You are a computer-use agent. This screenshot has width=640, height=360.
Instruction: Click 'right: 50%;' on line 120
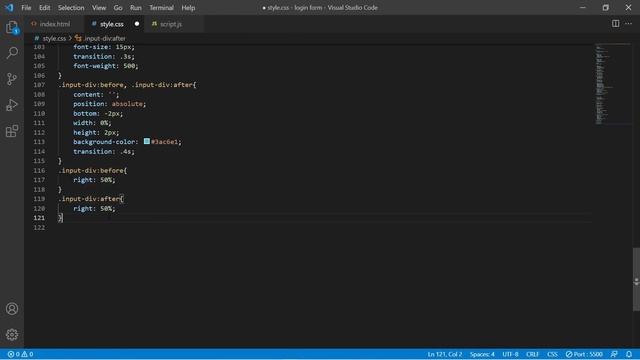tap(94, 208)
